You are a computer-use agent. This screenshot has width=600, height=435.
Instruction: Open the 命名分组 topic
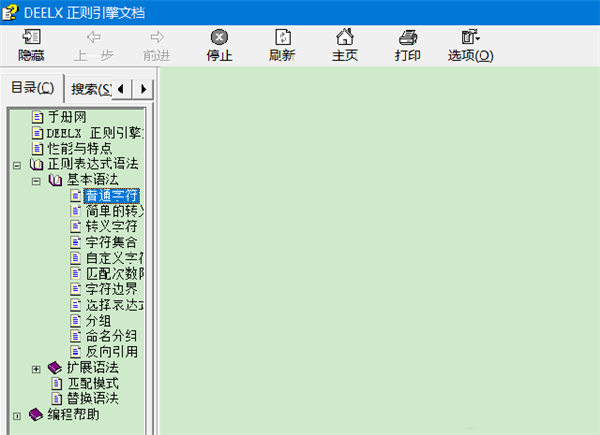(111, 336)
